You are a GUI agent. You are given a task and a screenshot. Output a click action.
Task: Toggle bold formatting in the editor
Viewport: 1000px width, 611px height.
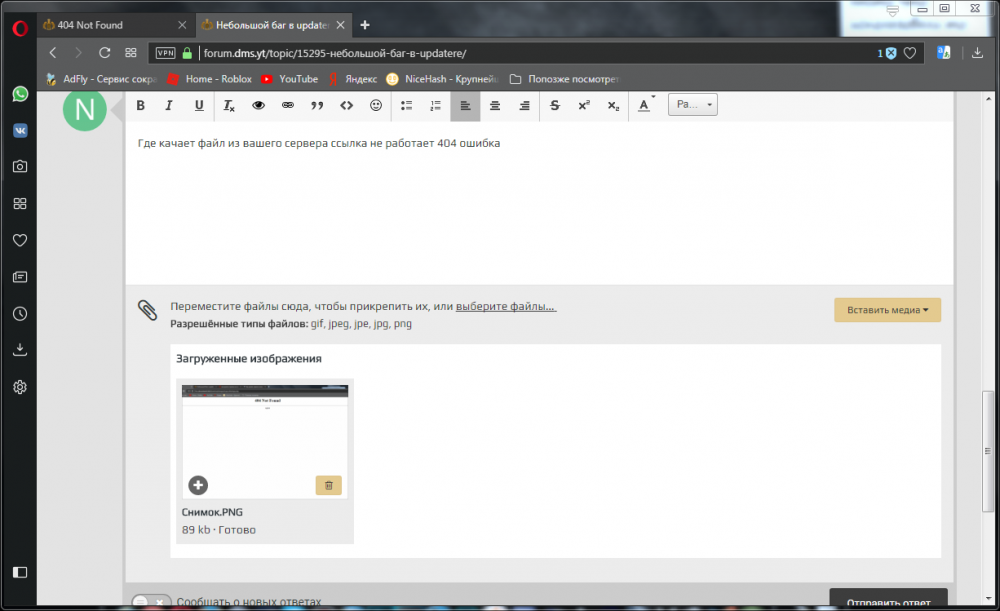point(140,105)
